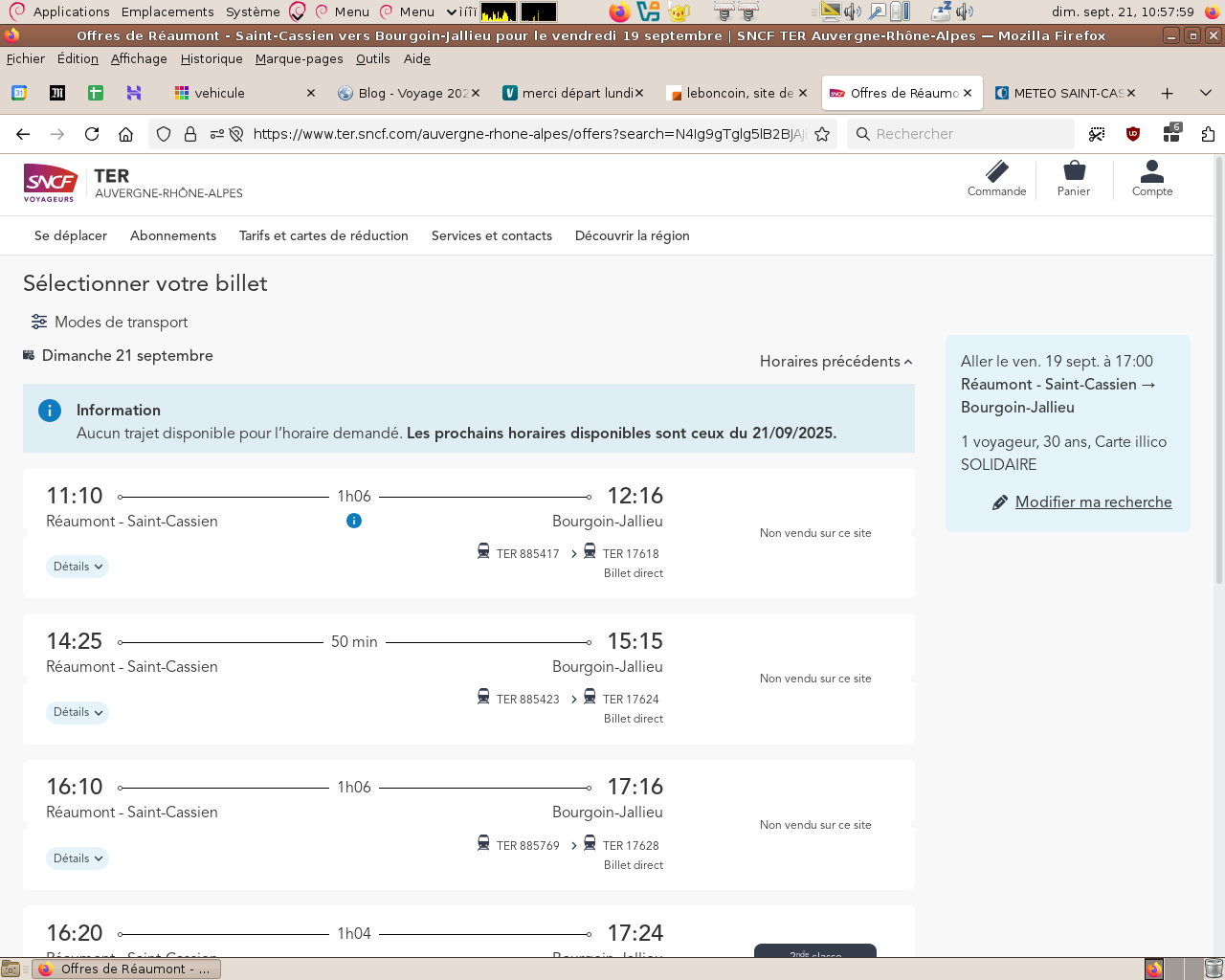Click Modifier ma recherche link
This screenshot has height=980, width=1225.
pos(1093,502)
